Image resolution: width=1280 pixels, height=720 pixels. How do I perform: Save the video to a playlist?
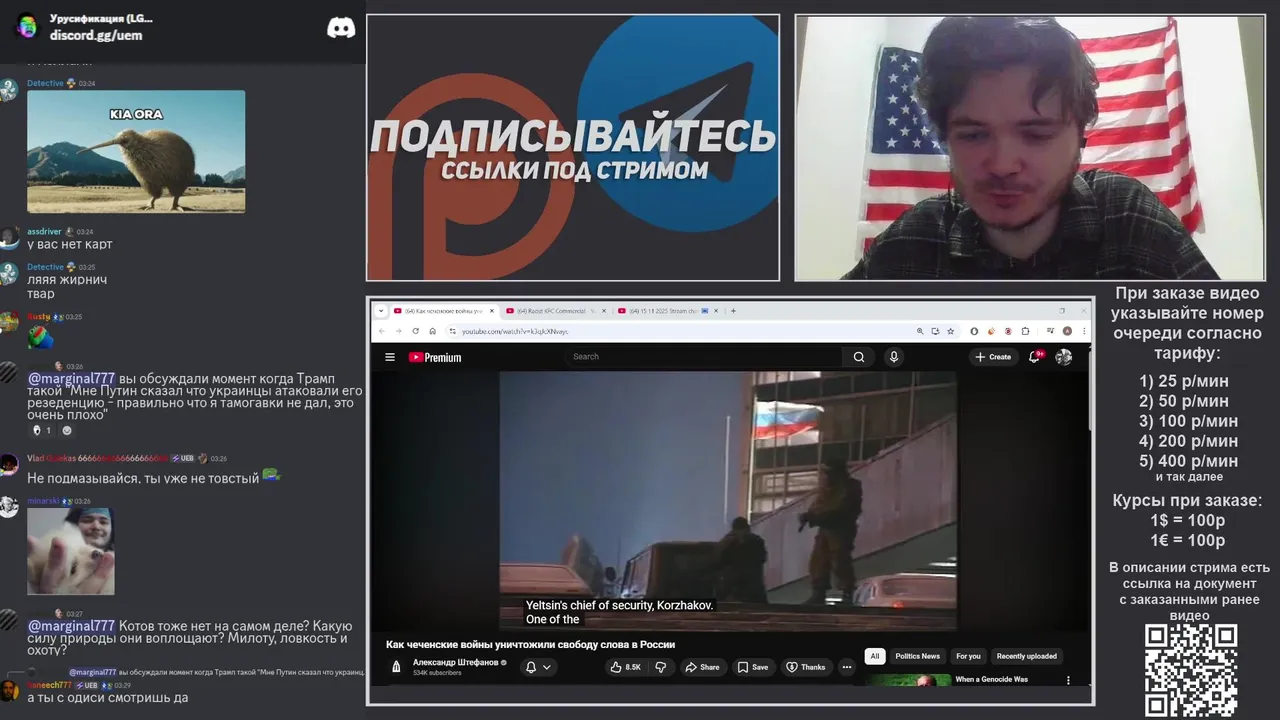(x=753, y=667)
